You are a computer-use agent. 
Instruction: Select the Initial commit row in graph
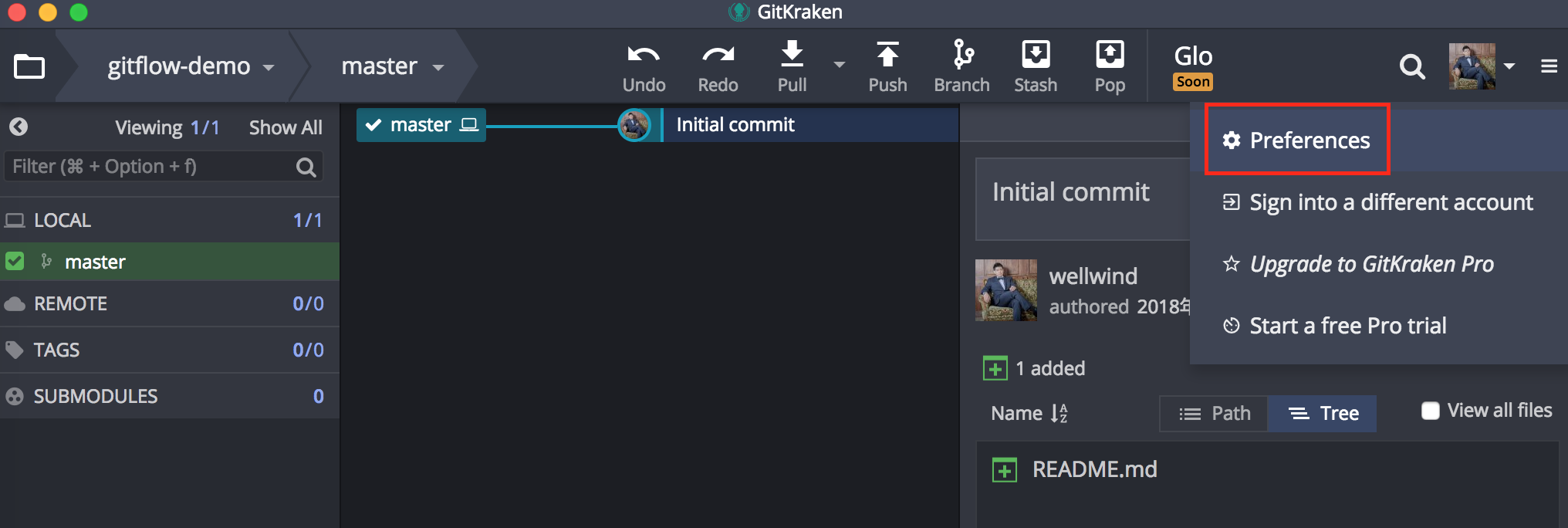point(810,125)
